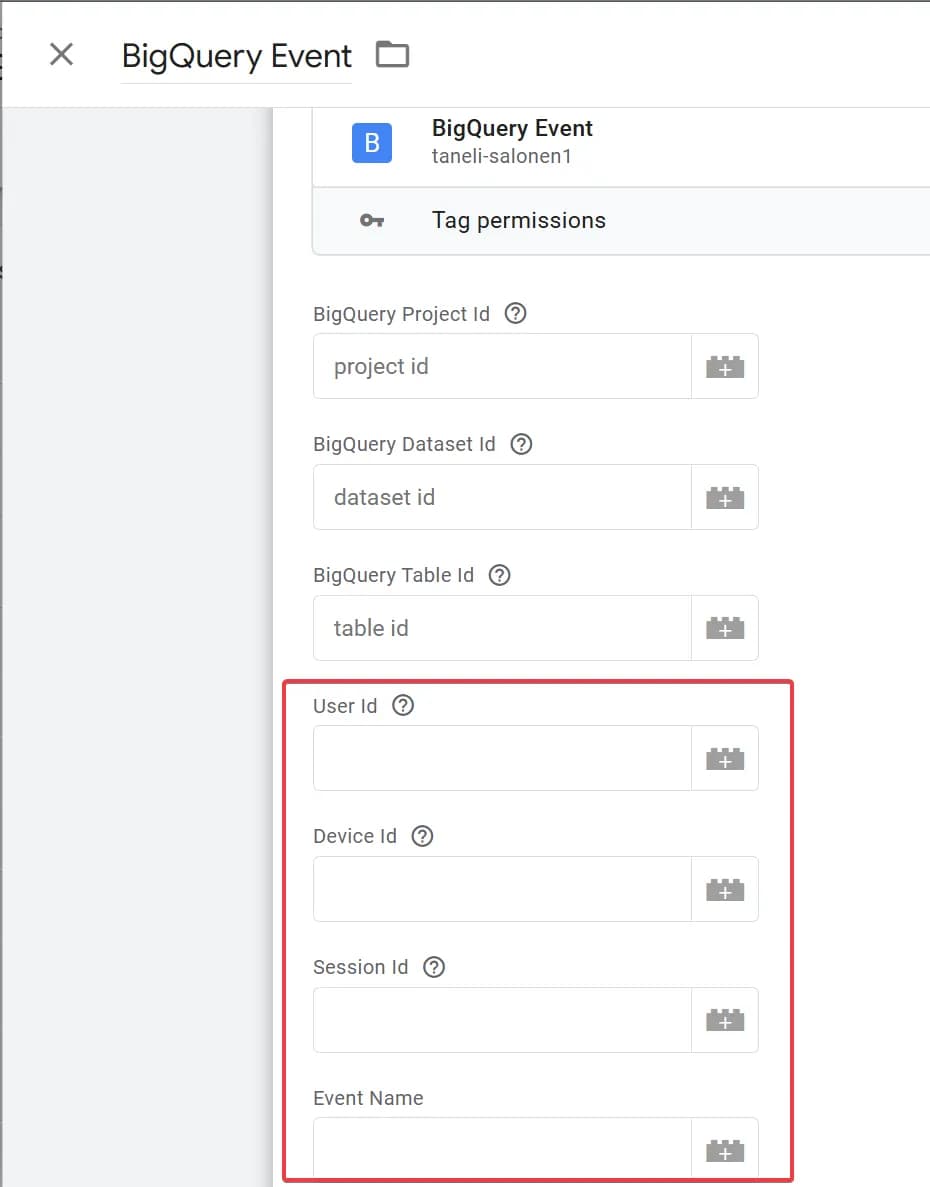The image size is (930, 1187).
Task: Show help for BigQuery Dataset Id
Action: pyautogui.click(x=521, y=444)
